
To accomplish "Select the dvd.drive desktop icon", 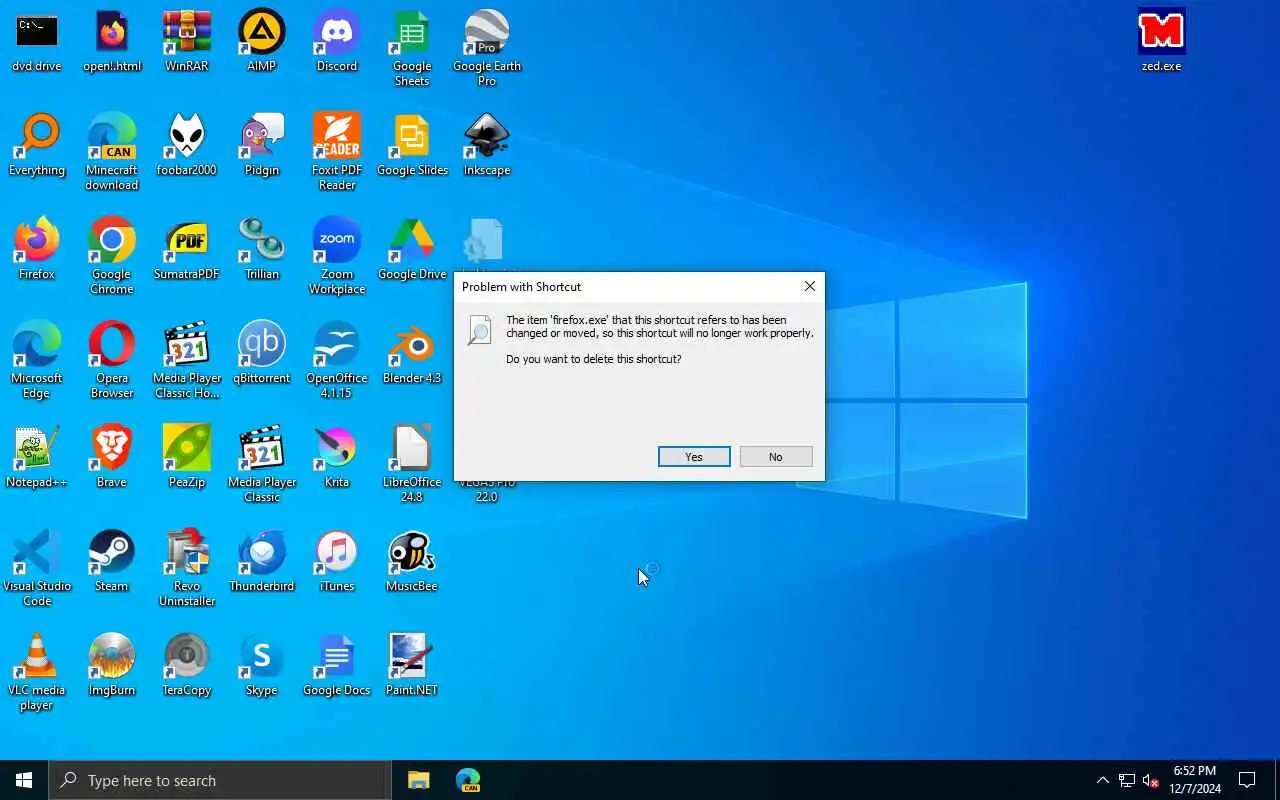I will [x=37, y=42].
